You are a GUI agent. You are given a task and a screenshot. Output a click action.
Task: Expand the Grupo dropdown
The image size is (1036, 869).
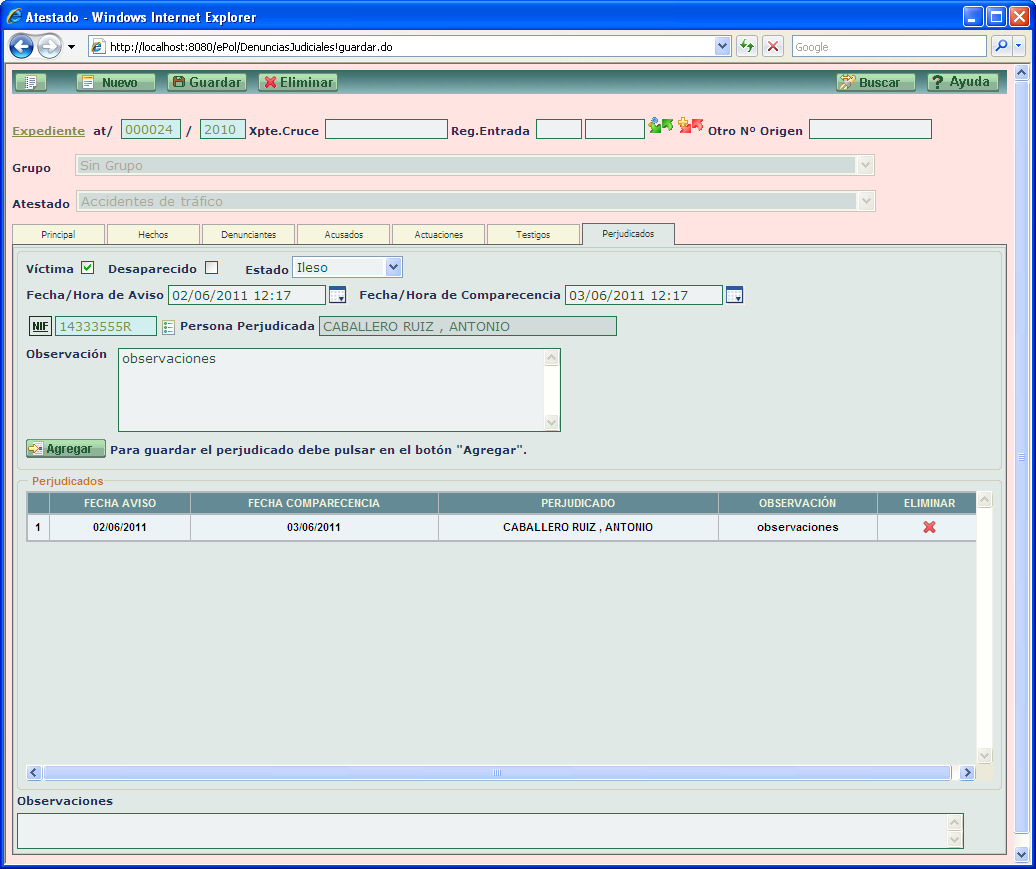pos(866,166)
